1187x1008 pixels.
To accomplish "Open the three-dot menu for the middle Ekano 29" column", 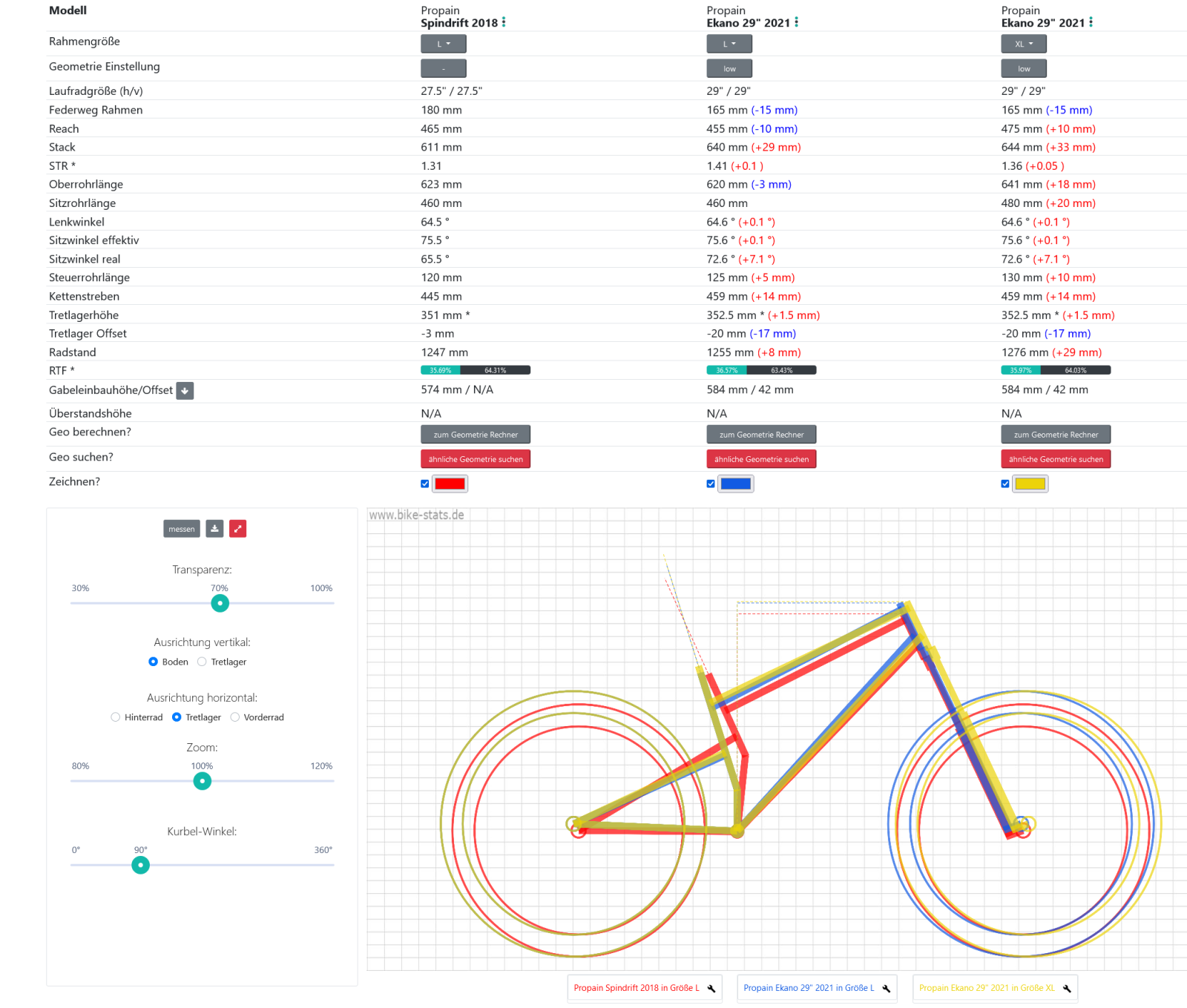I will (x=796, y=22).
